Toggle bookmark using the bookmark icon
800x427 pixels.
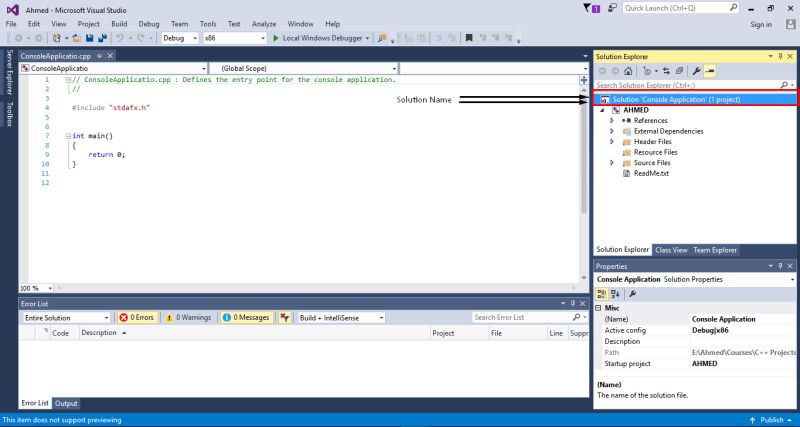(469, 38)
